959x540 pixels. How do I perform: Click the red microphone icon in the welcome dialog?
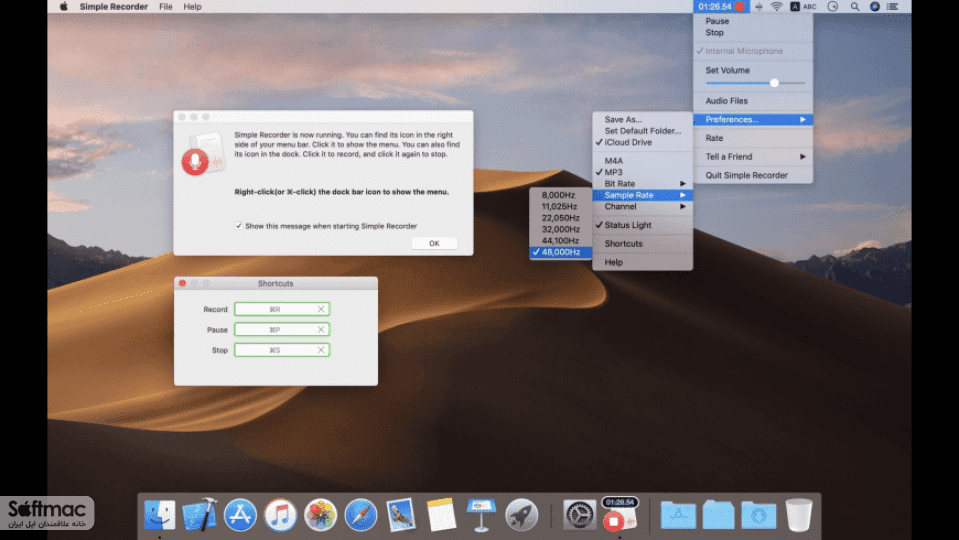tap(195, 162)
